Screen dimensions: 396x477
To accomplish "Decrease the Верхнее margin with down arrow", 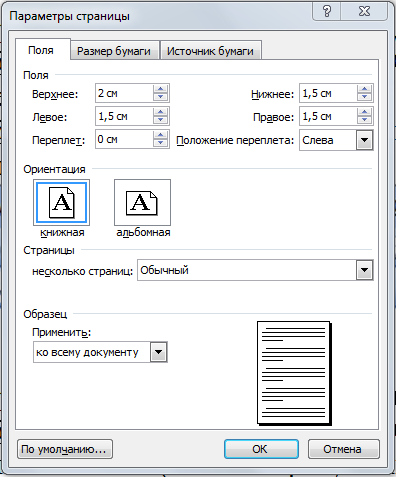I will coord(161,97).
